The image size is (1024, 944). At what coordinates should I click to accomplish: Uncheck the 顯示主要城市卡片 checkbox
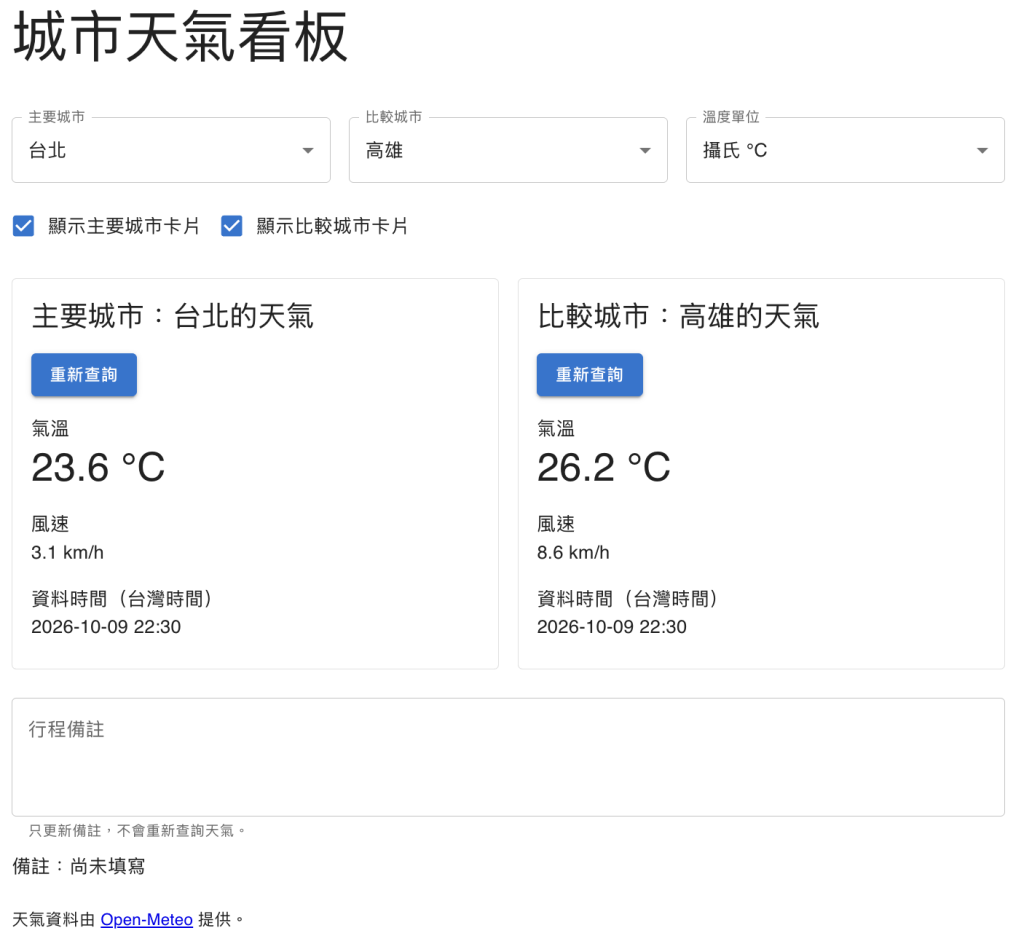[x=24, y=226]
